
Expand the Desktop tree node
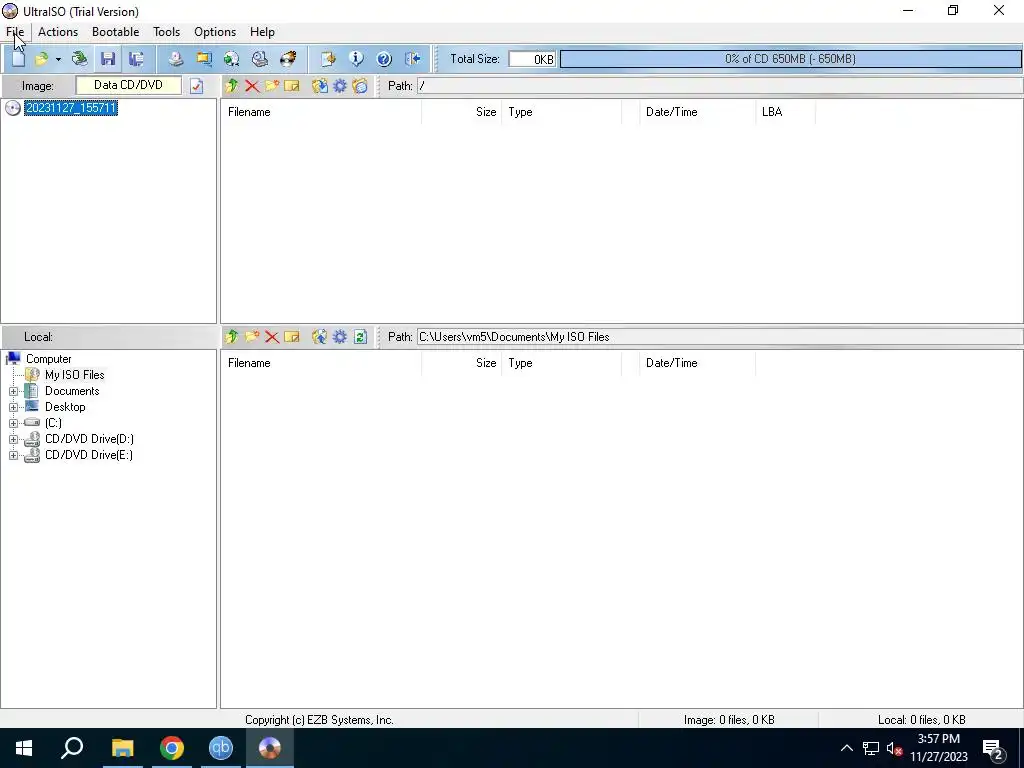[13, 408]
